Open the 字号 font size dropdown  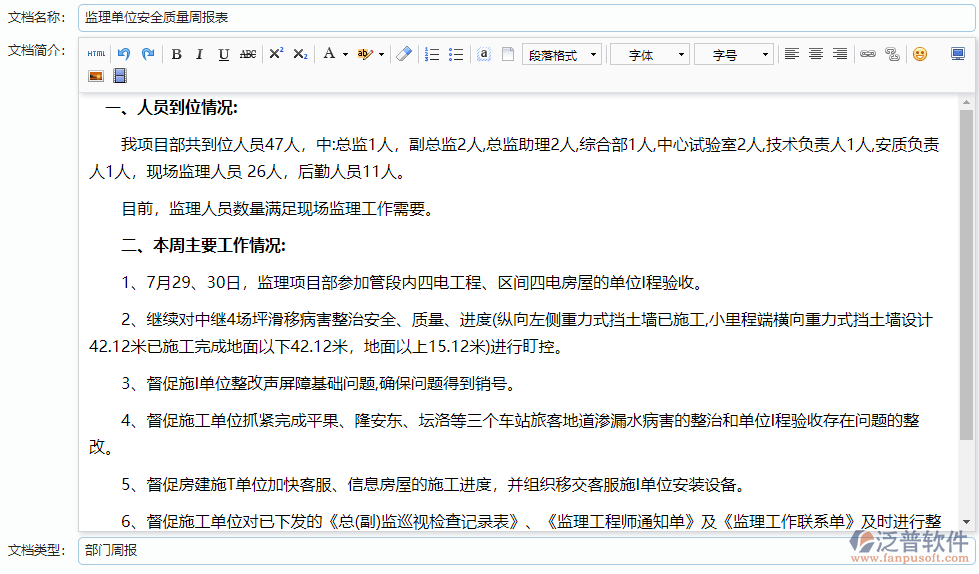(x=734, y=55)
